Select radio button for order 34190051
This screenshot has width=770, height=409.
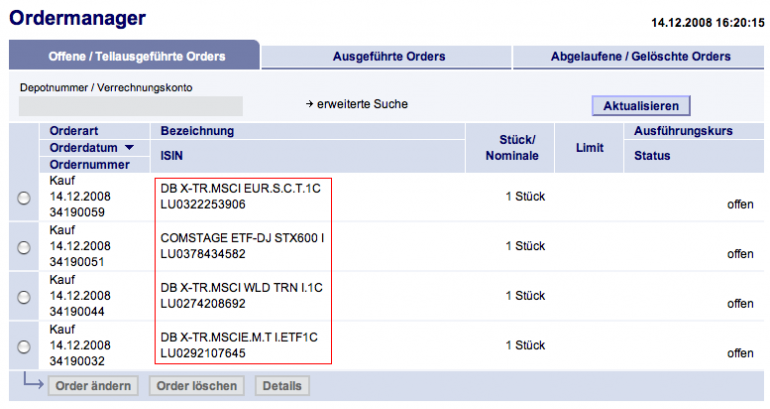coord(24,247)
